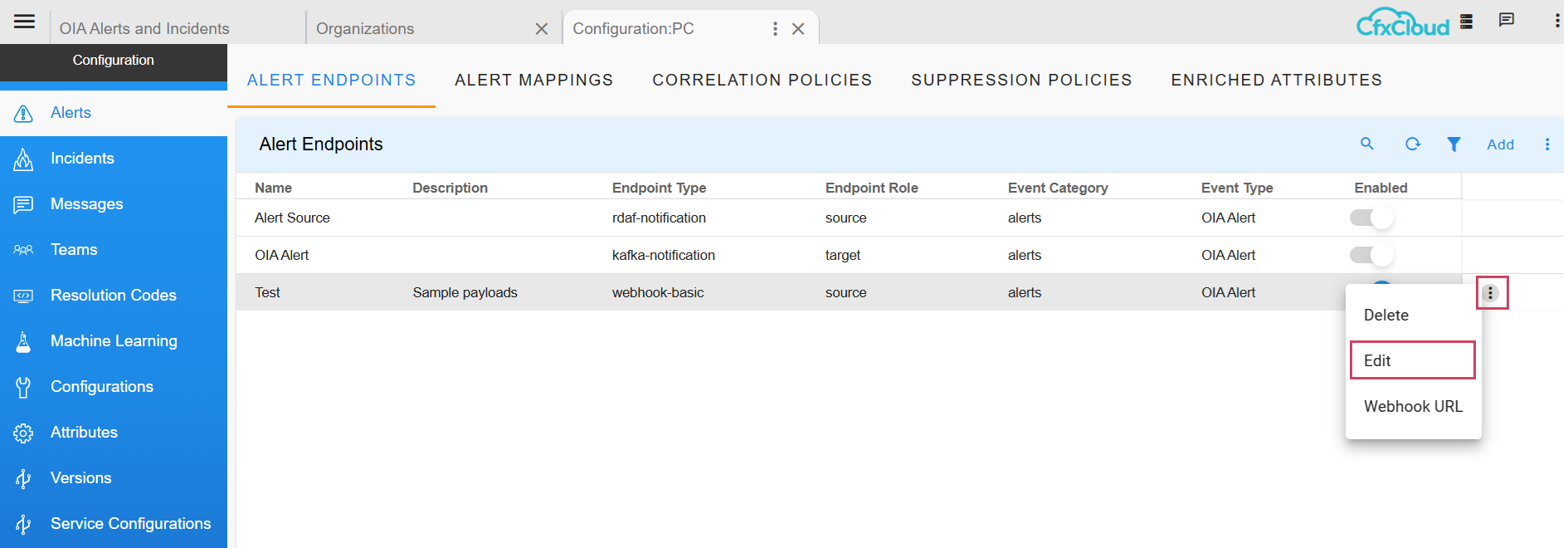
Task: Open Machine Learning from sidebar
Action: pos(114,341)
